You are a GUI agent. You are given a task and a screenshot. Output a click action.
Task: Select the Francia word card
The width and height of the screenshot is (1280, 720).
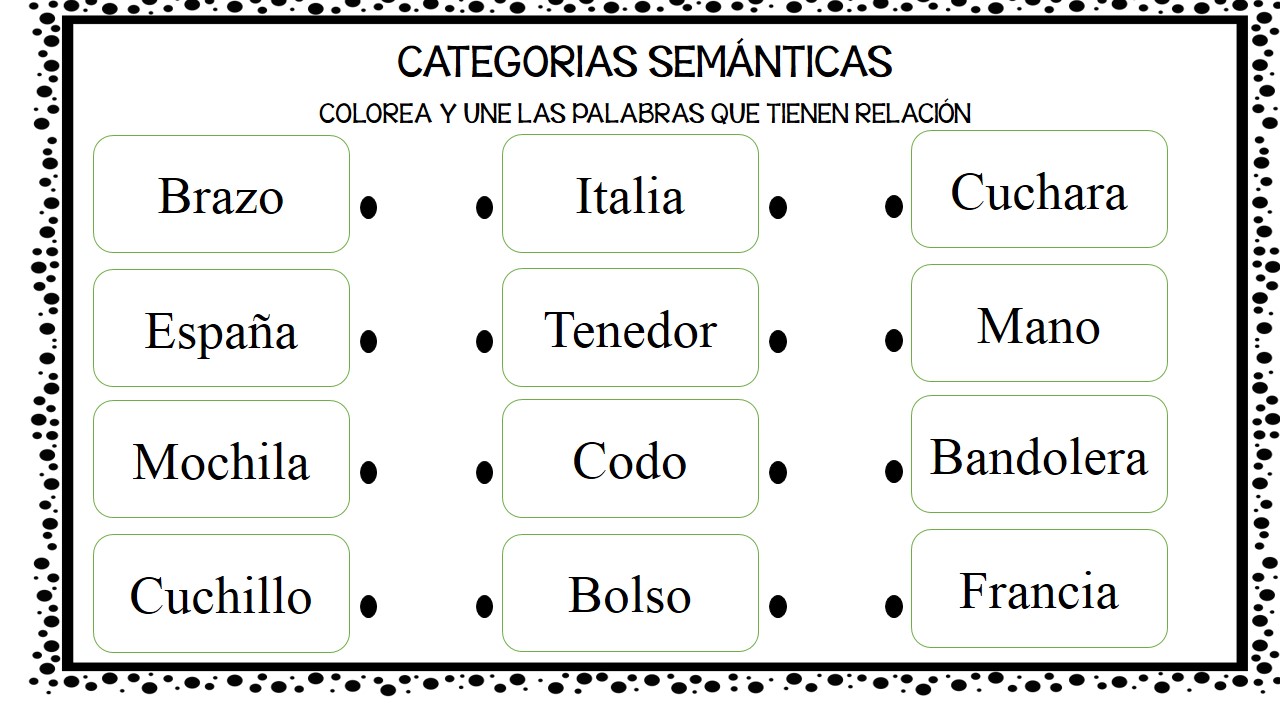[x=1039, y=588]
